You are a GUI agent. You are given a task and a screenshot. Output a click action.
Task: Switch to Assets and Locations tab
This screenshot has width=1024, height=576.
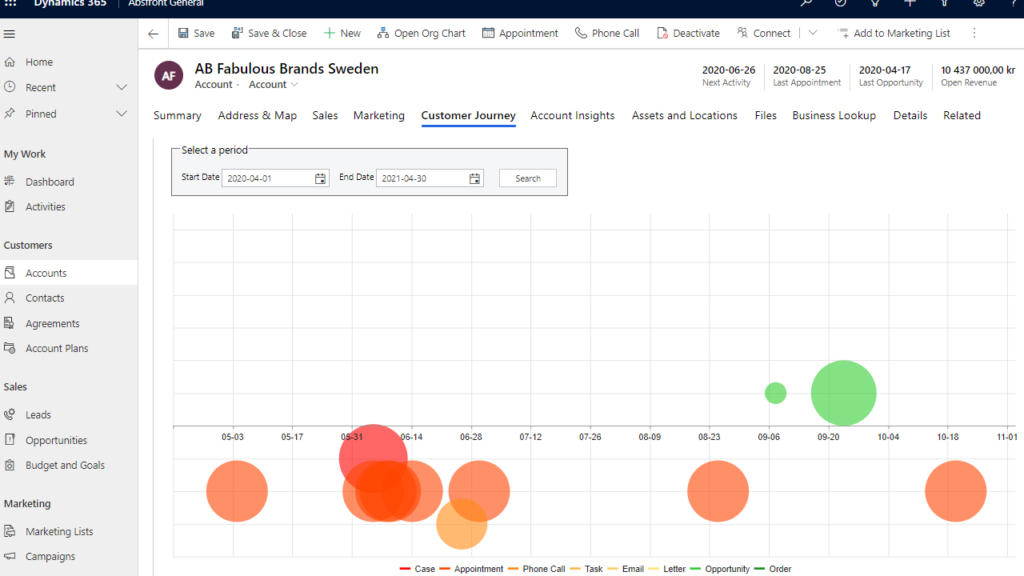tap(684, 116)
